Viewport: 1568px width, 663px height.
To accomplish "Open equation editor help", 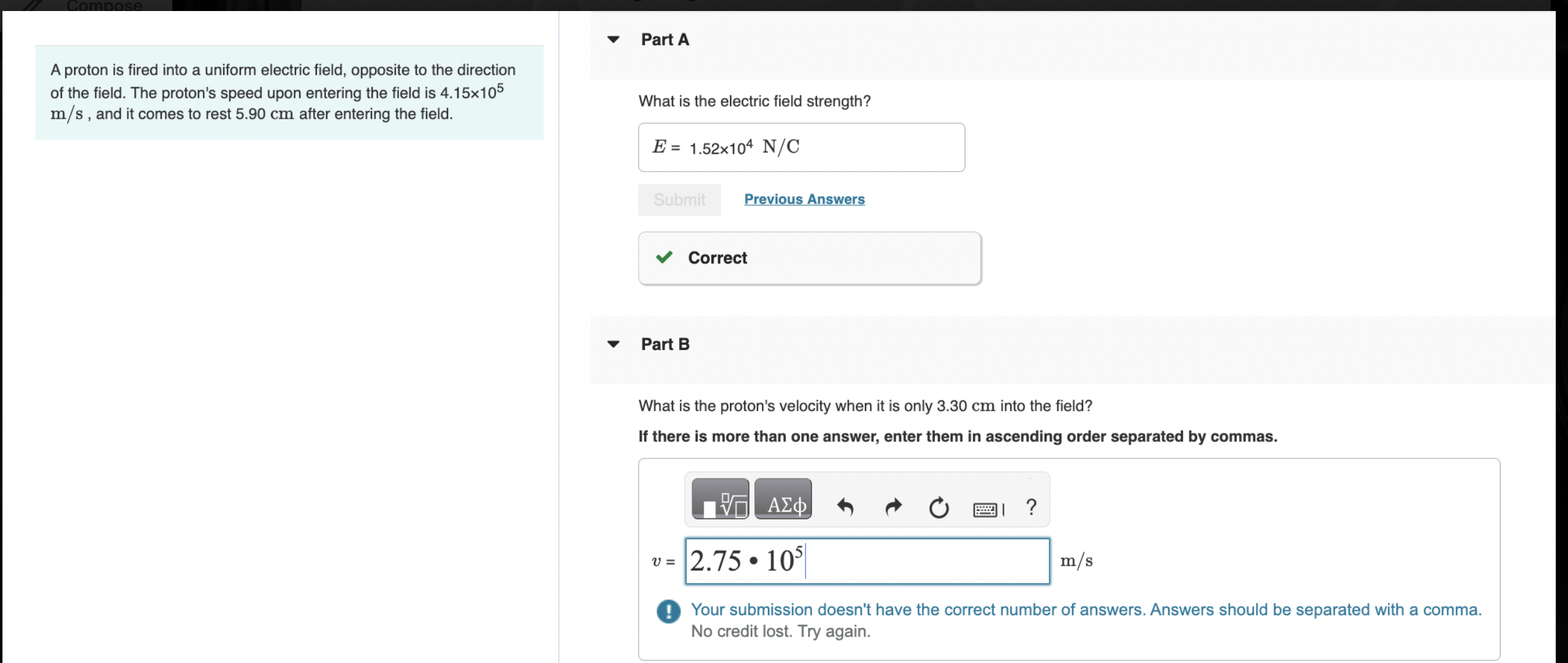I will tap(1031, 507).
